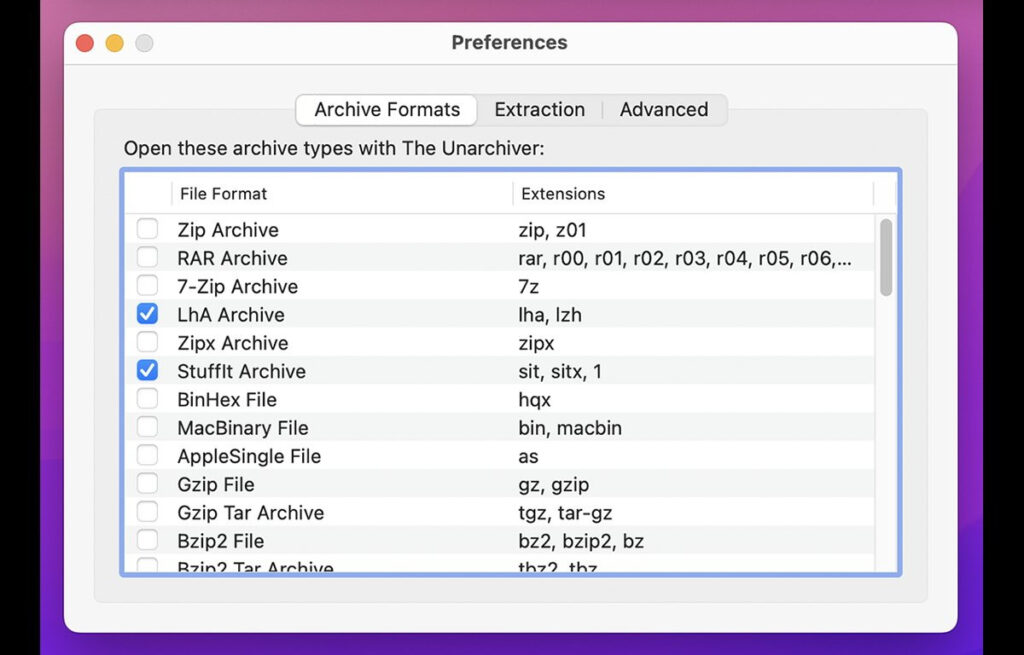1024x655 pixels.
Task: Check the BinHex File checkbox
Action: click(147, 399)
